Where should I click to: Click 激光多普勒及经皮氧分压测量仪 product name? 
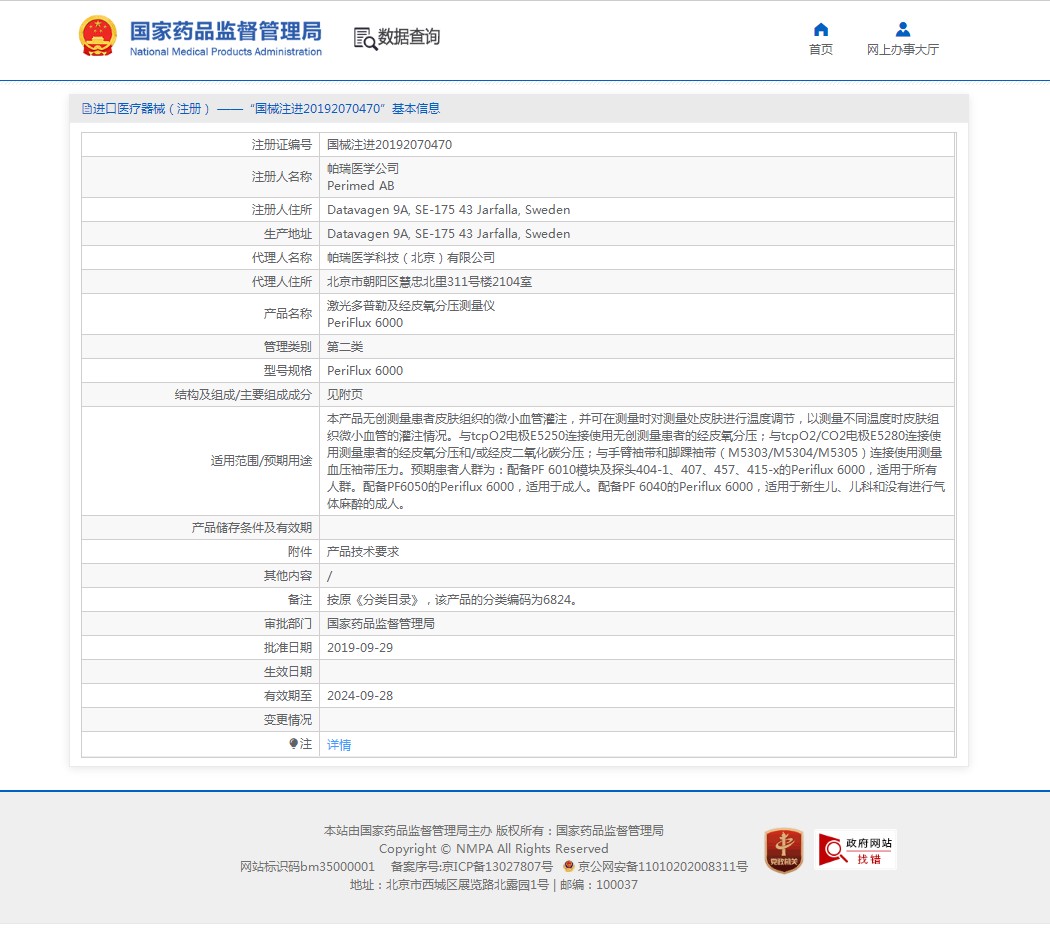tap(410, 306)
